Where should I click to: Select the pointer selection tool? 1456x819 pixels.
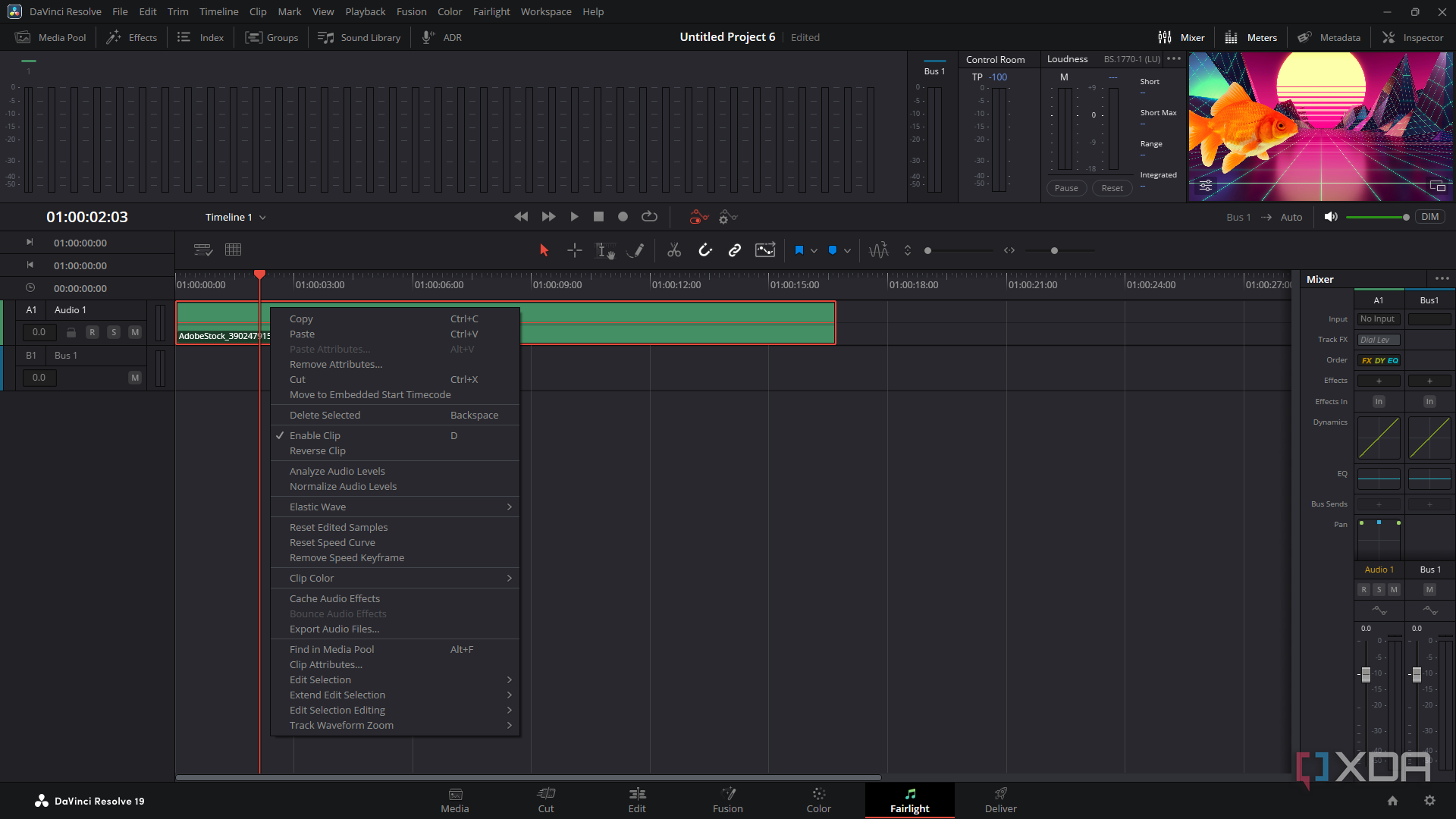(544, 250)
